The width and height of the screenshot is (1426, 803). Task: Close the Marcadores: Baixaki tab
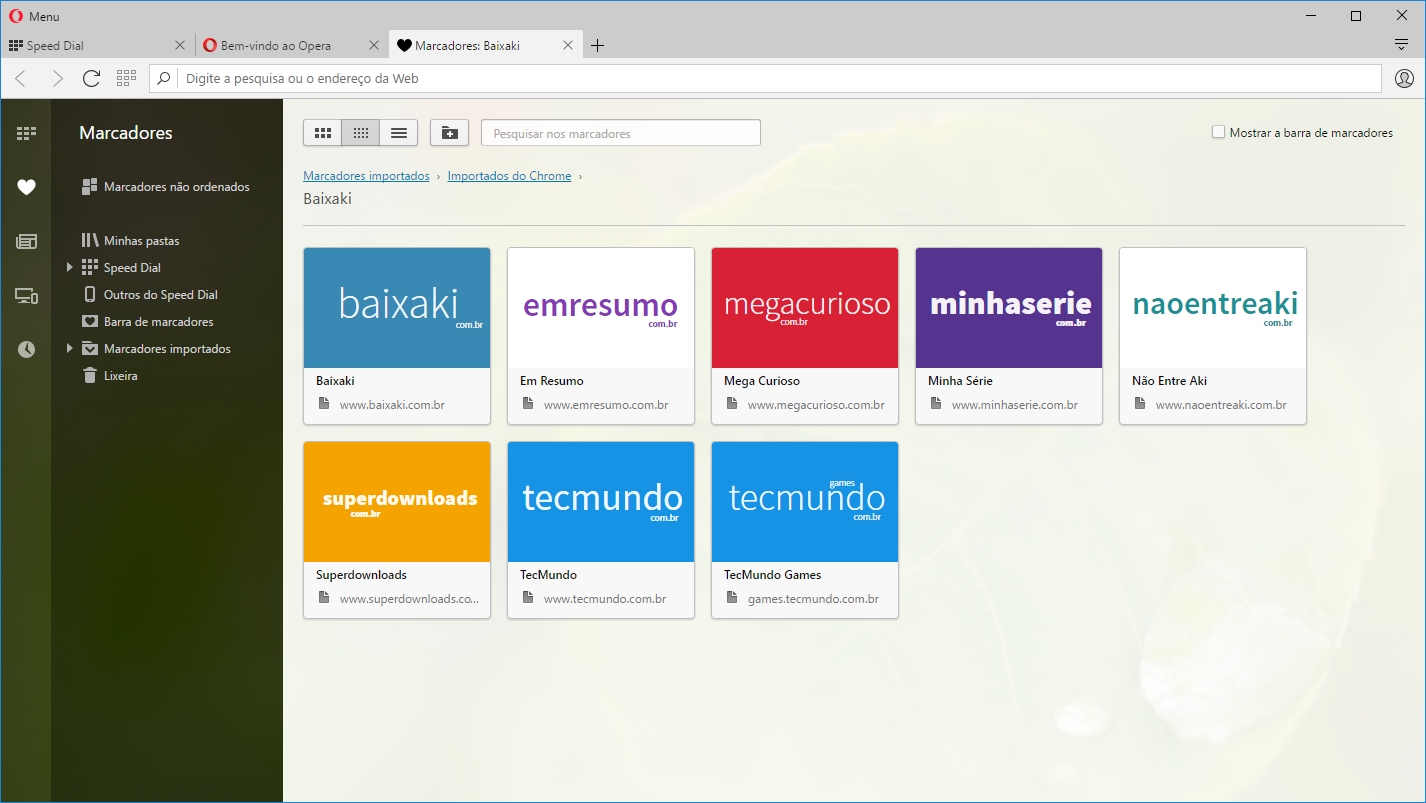pos(568,45)
